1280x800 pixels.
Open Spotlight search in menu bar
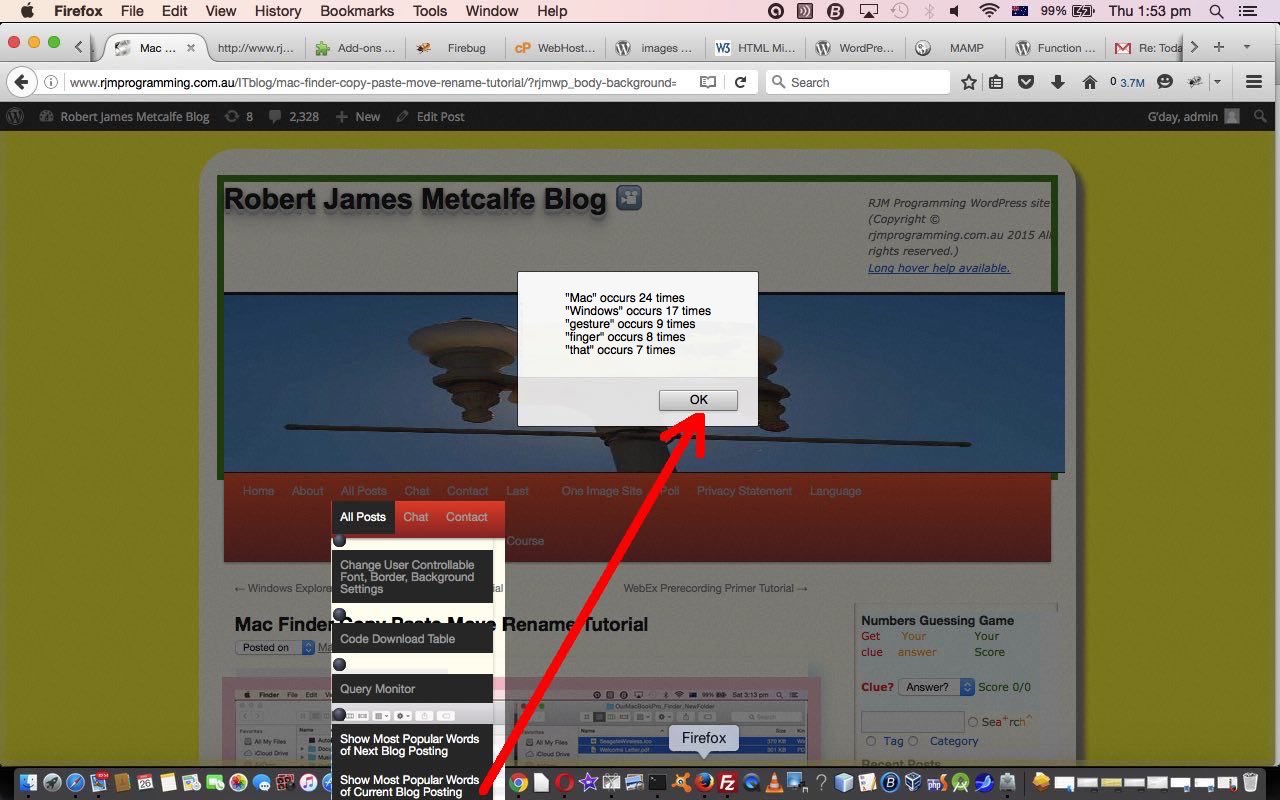click(x=1216, y=11)
